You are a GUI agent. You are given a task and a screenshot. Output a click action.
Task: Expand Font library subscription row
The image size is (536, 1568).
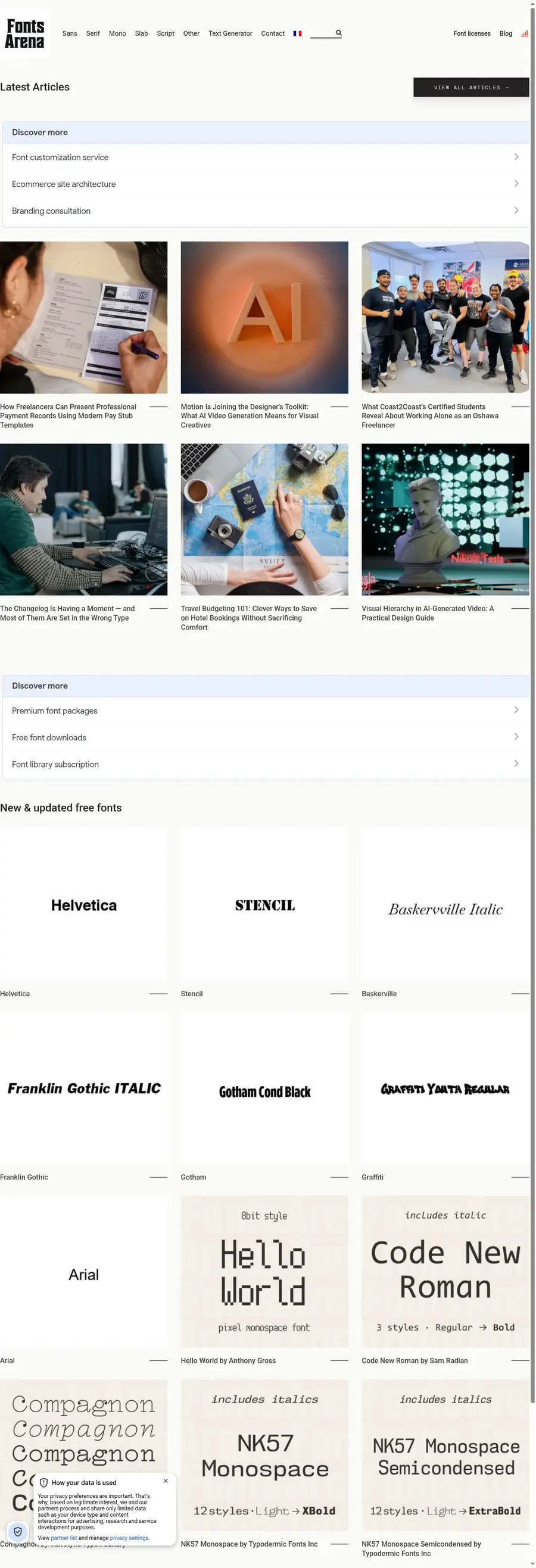(266, 764)
